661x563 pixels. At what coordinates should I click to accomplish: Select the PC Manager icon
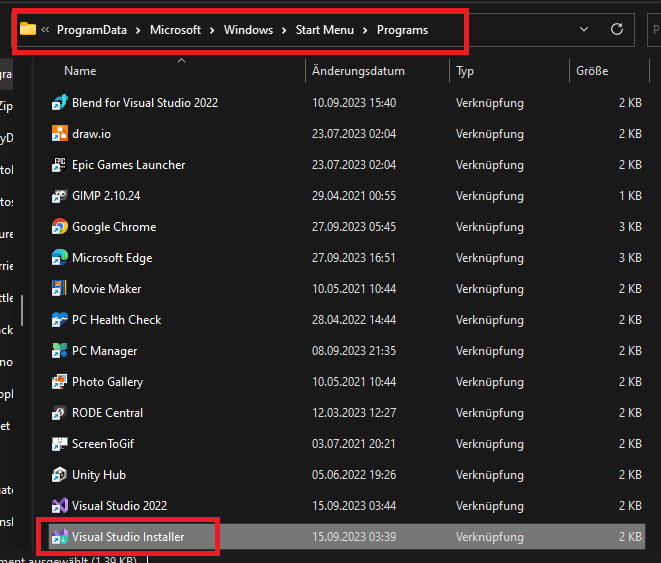click(x=59, y=351)
